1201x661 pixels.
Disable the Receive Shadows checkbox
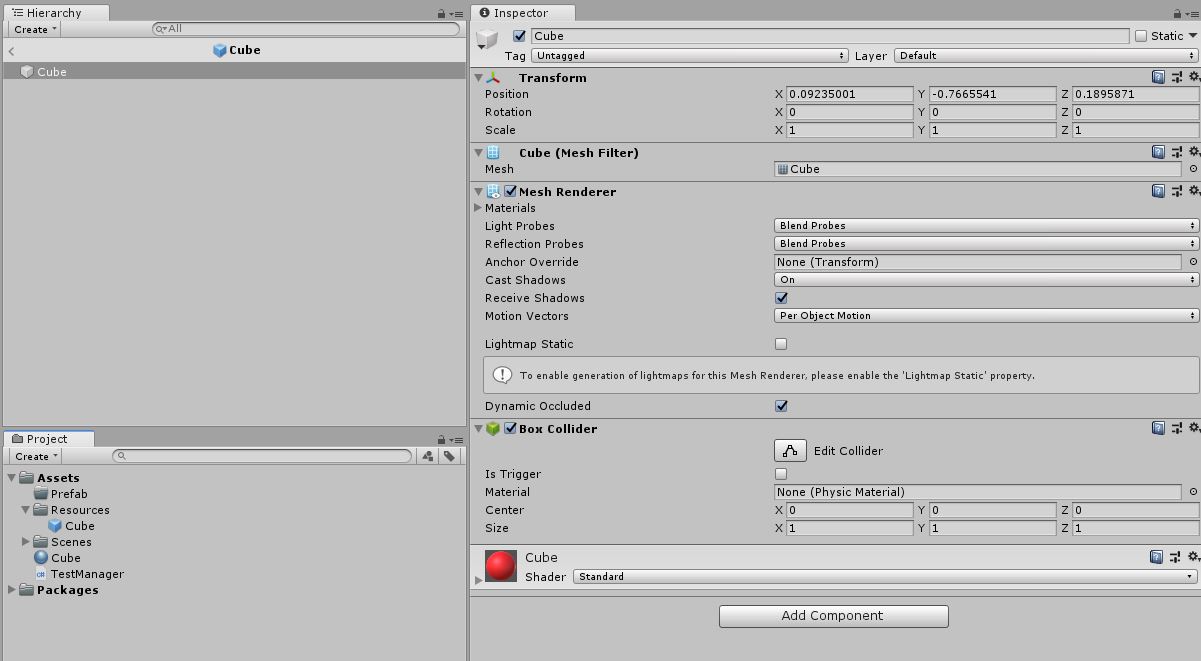pos(781,298)
